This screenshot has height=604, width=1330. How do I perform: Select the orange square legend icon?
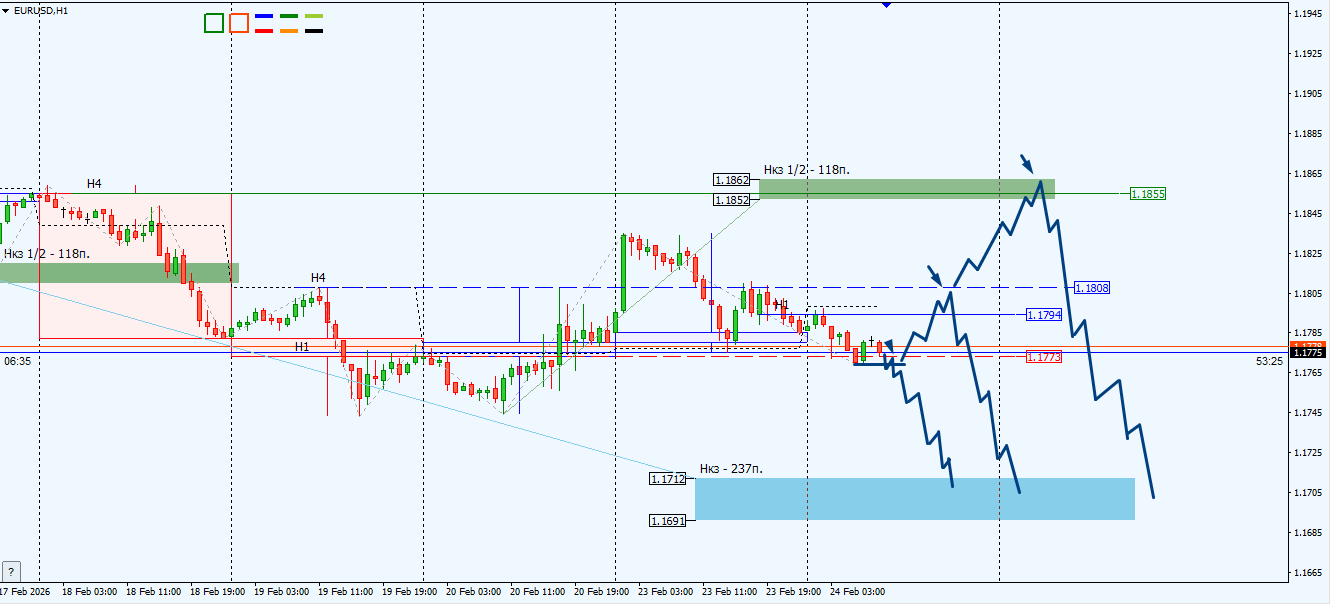point(239,23)
